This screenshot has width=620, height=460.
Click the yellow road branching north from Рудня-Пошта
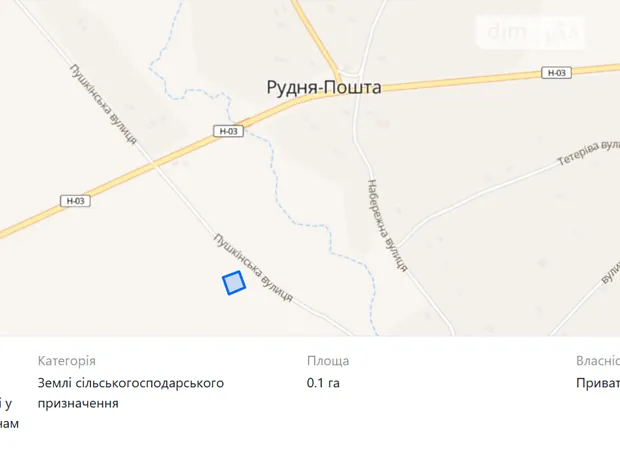tap(316, 38)
